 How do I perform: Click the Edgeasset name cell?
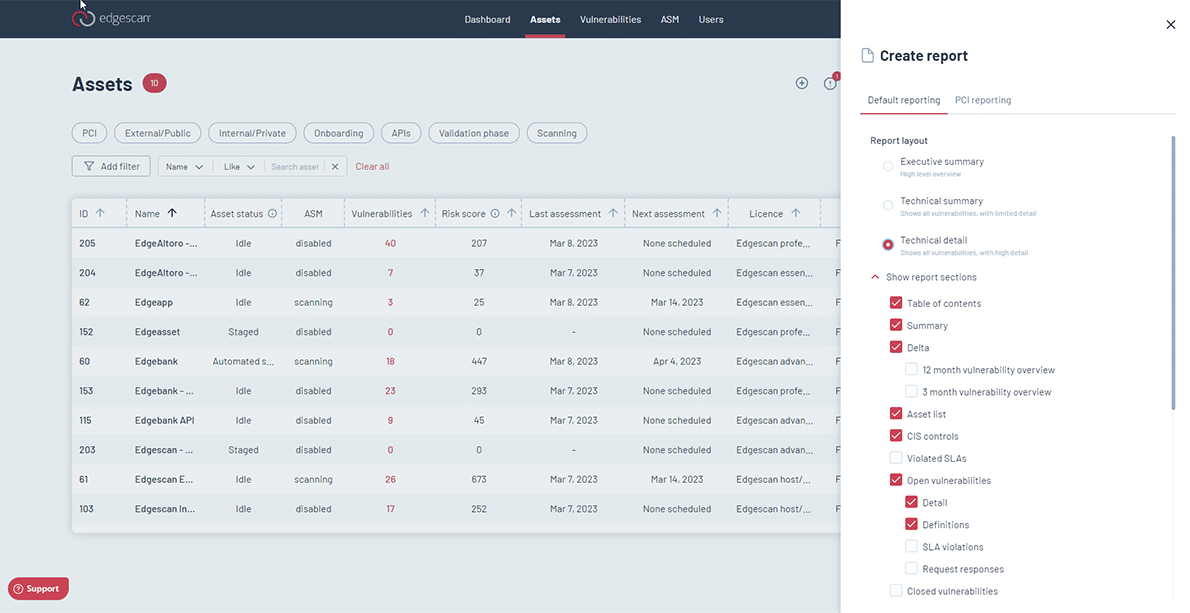click(157, 332)
